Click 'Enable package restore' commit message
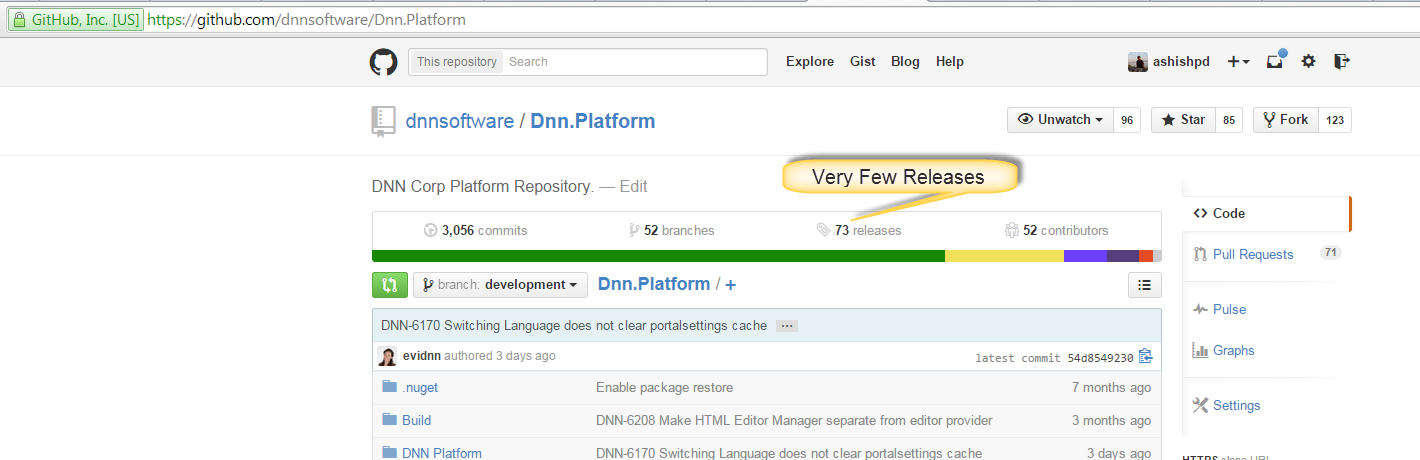The image size is (1420, 460). coord(664,387)
